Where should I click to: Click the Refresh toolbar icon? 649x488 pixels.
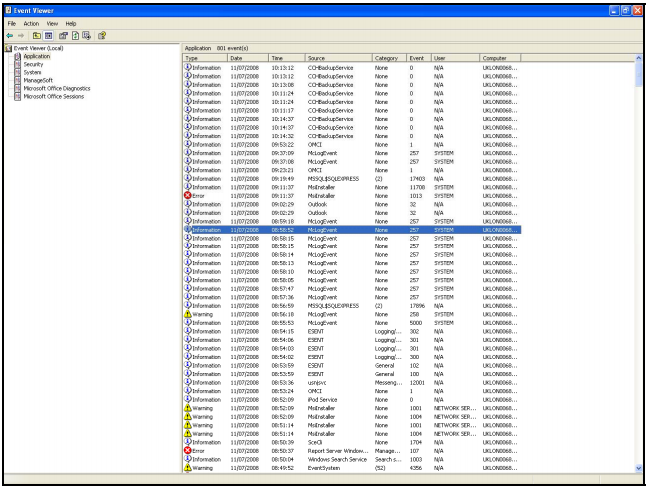click(75, 36)
